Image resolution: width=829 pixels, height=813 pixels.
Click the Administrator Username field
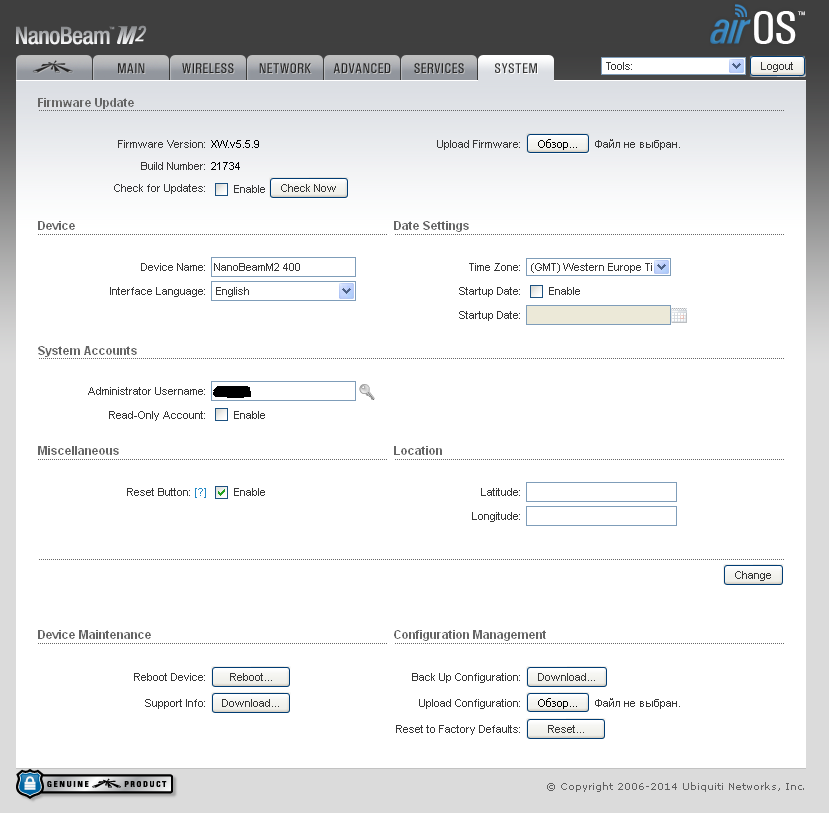pyautogui.click(x=283, y=391)
